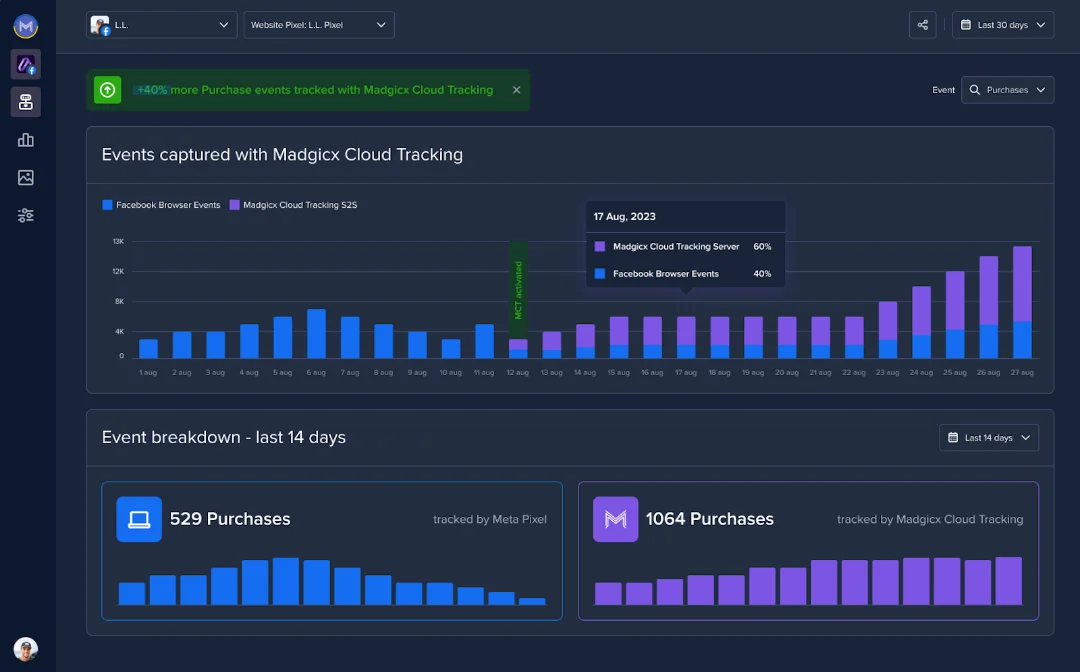
Task: Select the cloud tracking server sidebar icon
Action: click(25, 102)
